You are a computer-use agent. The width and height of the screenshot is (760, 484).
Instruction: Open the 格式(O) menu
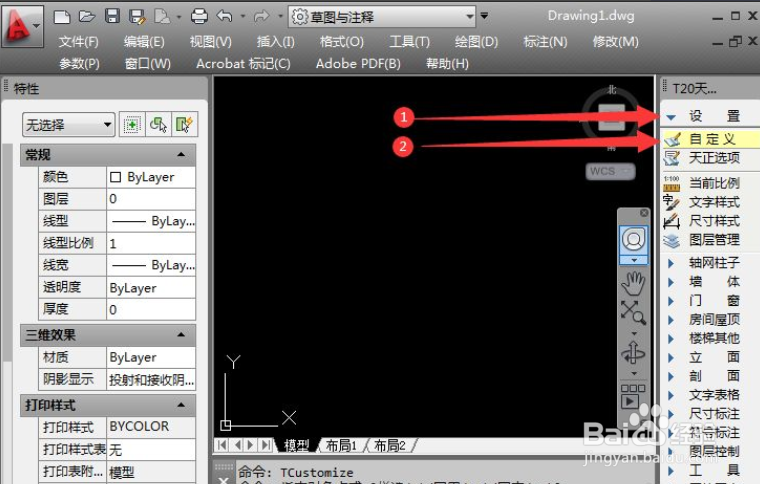click(342, 42)
